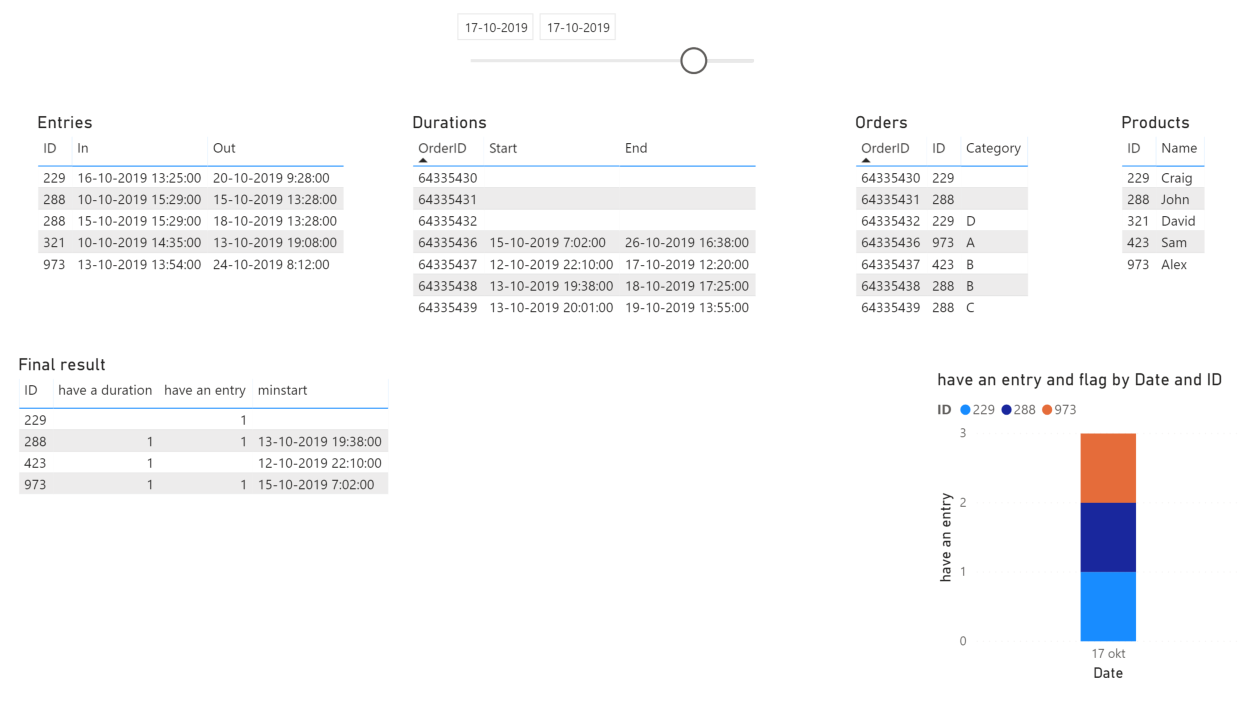
Task: Select Entries row ID 321
Action: point(191,243)
